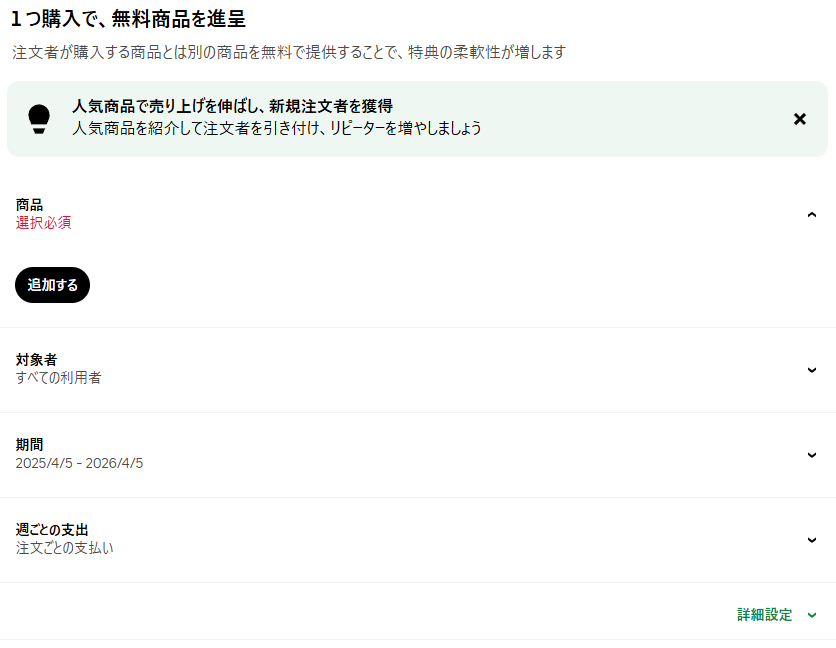This screenshot has height=648, width=836.
Task: Expand the 期間 section chevron
Action: pos(812,454)
